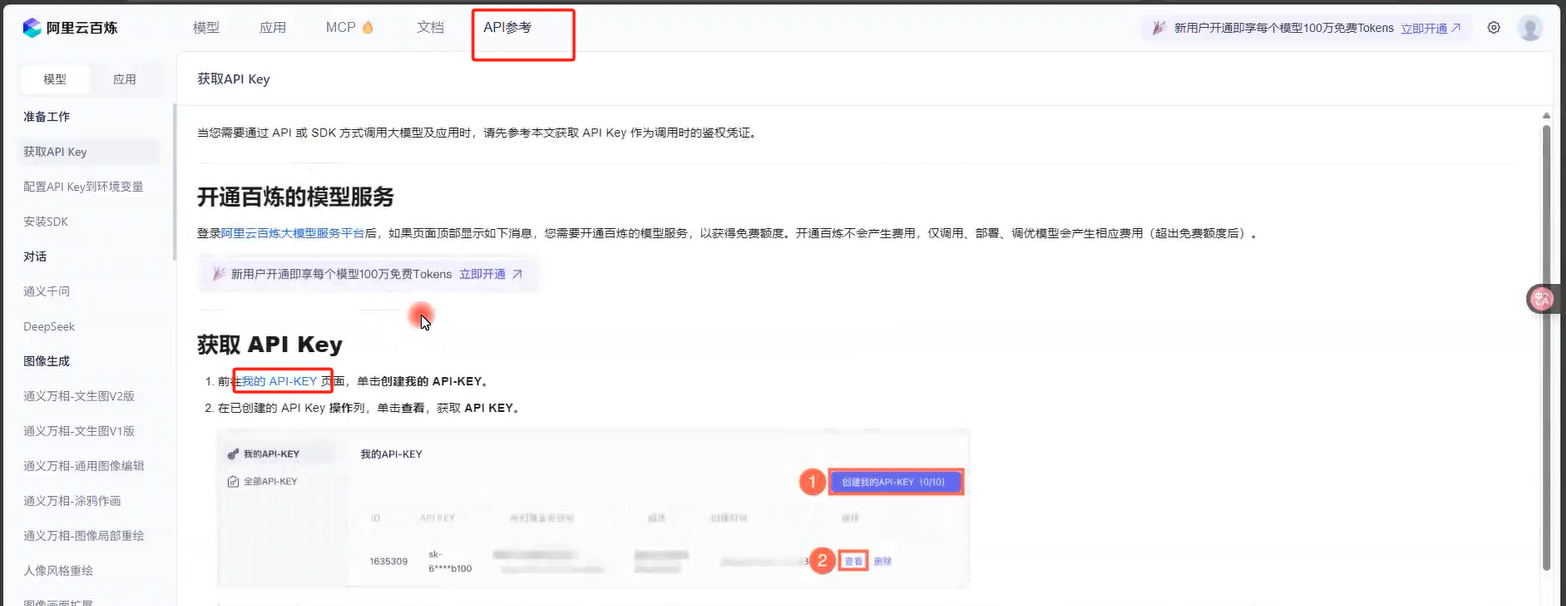The image size is (1566, 606).
Task: Go to the MCP tab
Action: [x=350, y=28]
